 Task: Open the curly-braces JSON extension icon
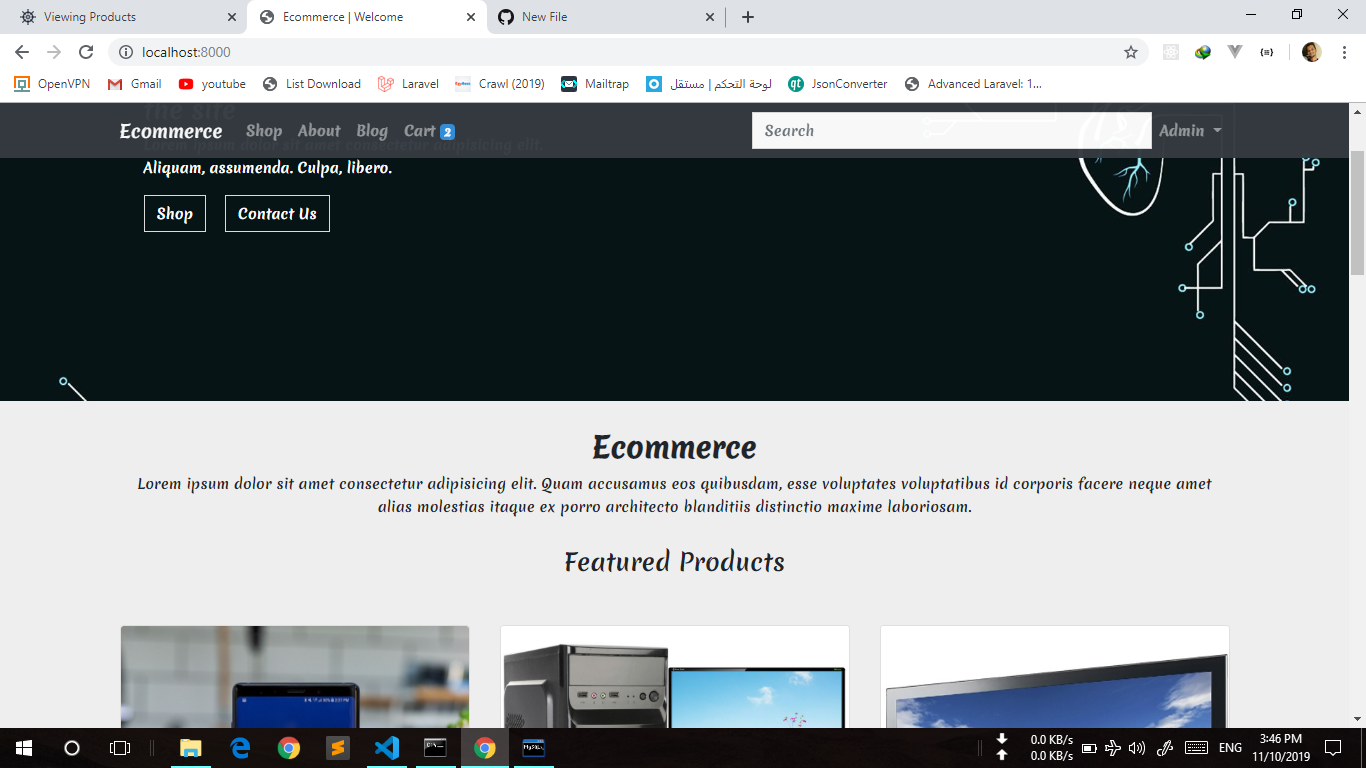(x=1267, y=52)
